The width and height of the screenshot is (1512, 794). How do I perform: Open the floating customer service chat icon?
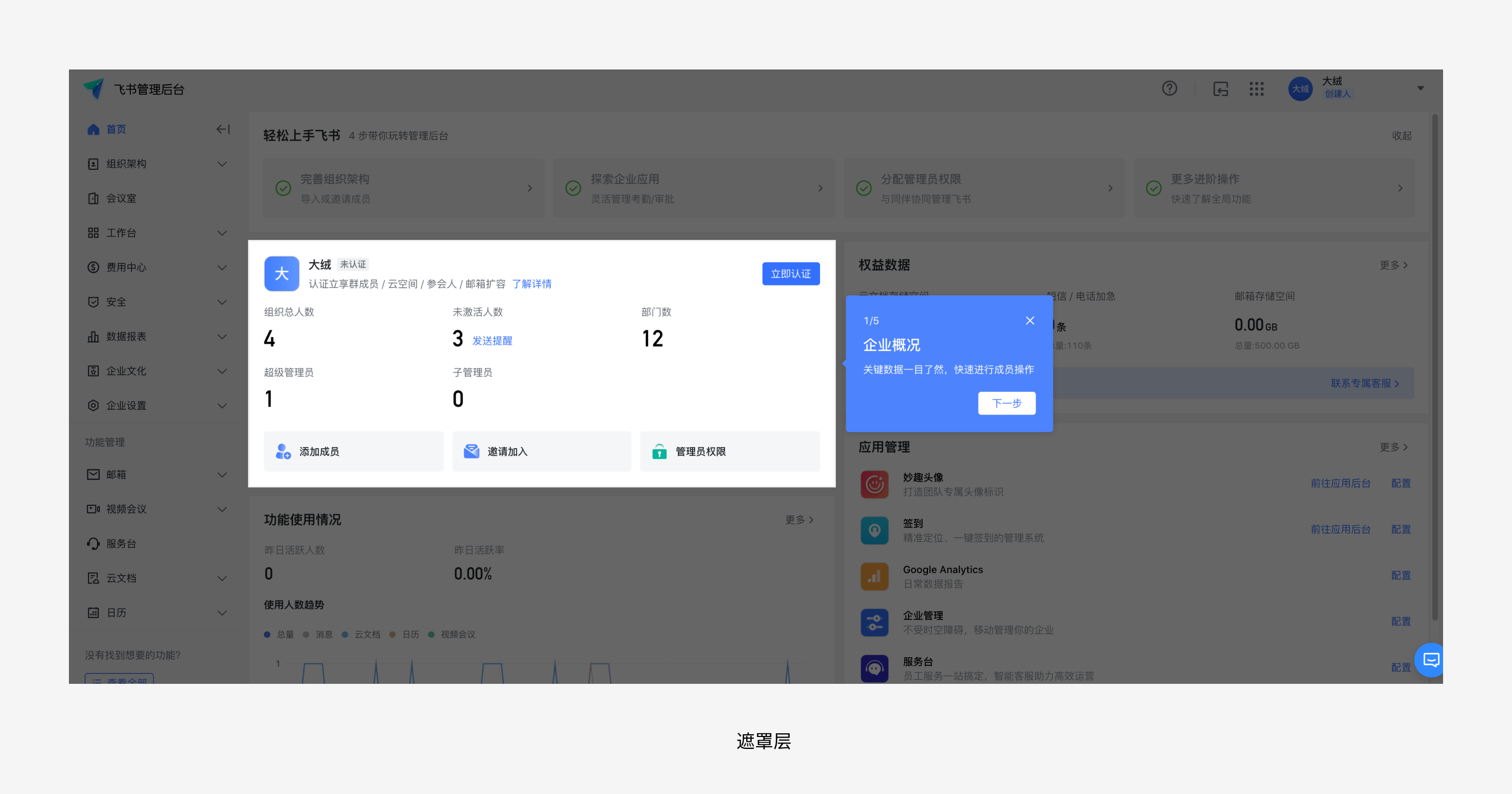tap(1431, 659)
